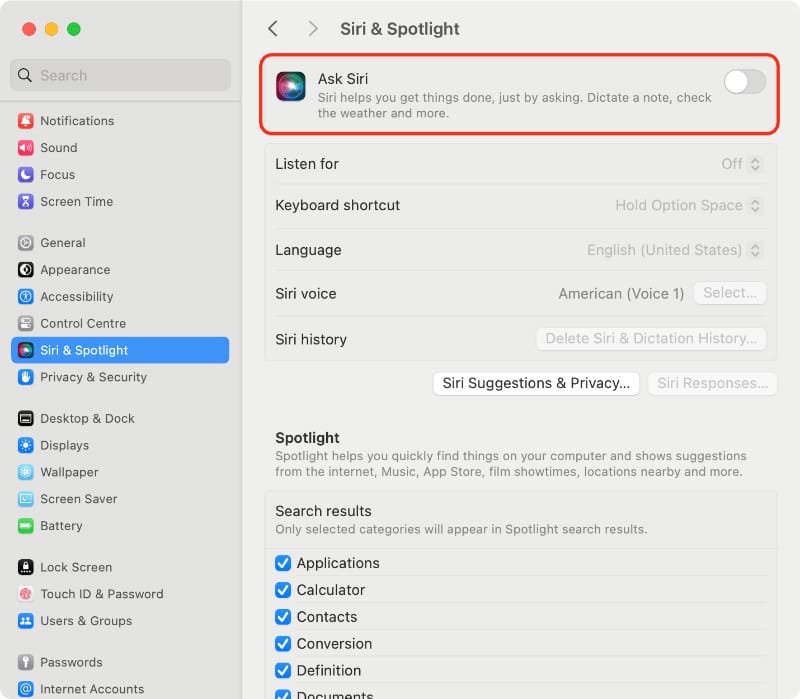This screenshot has height=699, width=800.
Task: Click the Internet Accounts @ icon
Action: pyautogui.click(x=26, y=689)
